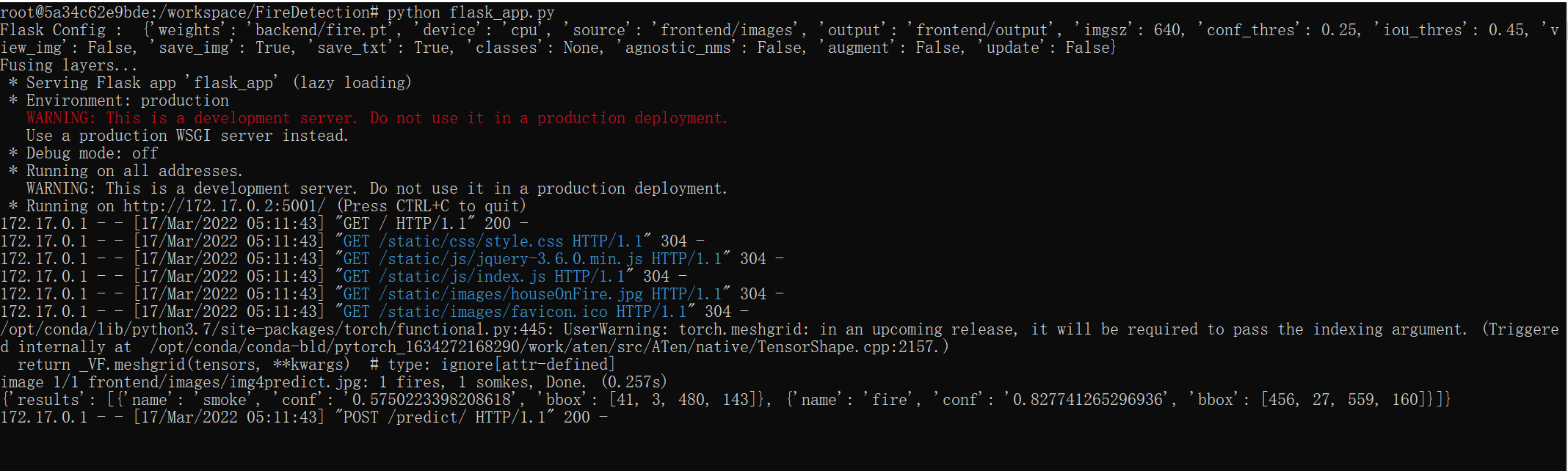The width and height of the screenshot is (1568, 471).
Task: Click the 'GET / HTTP/1.1" 200' log line
Action: (264, 224)
